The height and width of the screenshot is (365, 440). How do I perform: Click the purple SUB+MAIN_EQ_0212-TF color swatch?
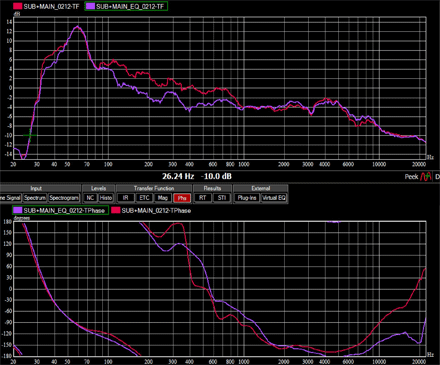coord(90,6)
